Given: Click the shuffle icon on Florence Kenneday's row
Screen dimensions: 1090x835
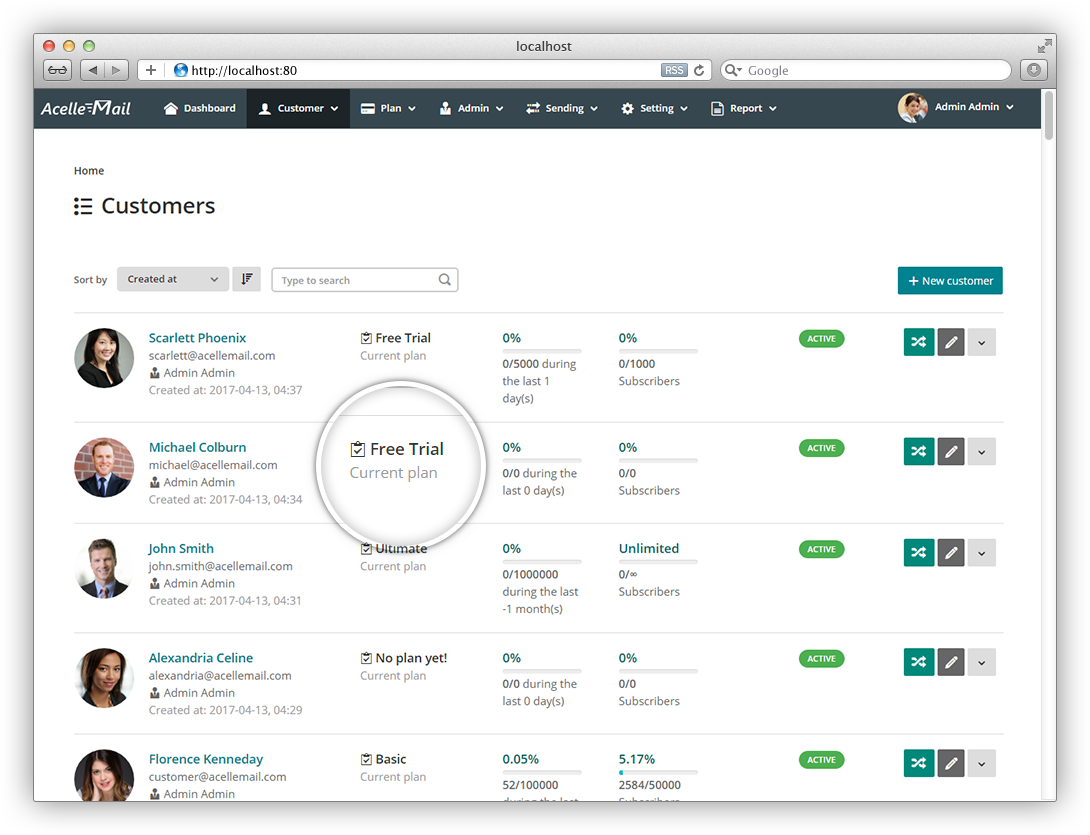Looking at the screenshot, I should 918,762.
